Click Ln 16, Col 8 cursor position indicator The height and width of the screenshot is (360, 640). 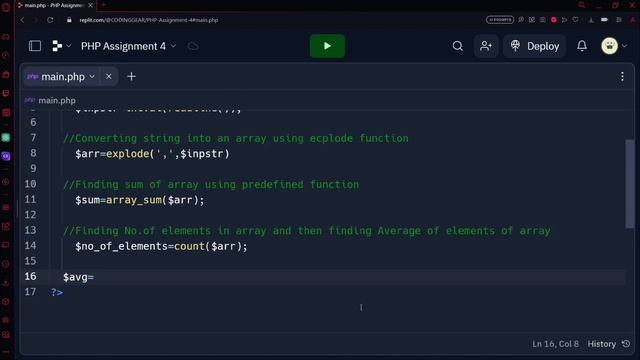(x=555, y=344)
